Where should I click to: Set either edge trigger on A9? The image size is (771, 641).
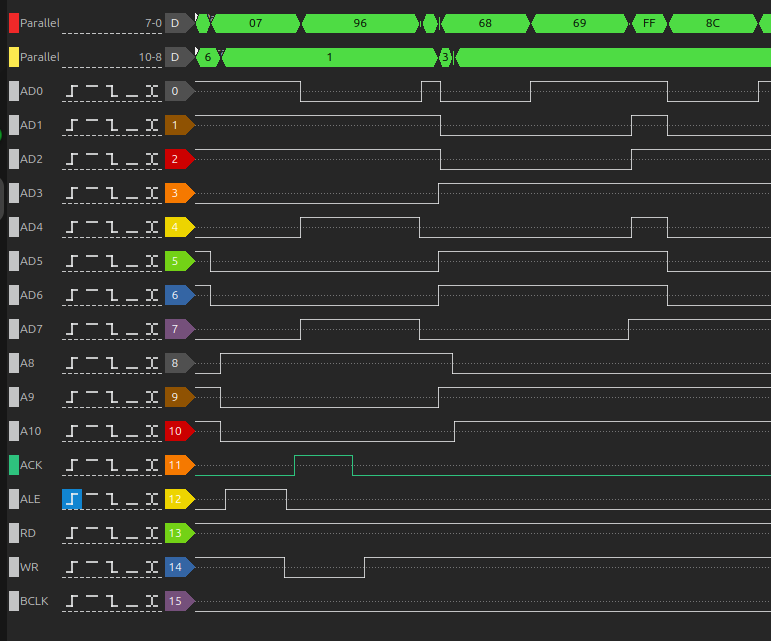(152, 397)
